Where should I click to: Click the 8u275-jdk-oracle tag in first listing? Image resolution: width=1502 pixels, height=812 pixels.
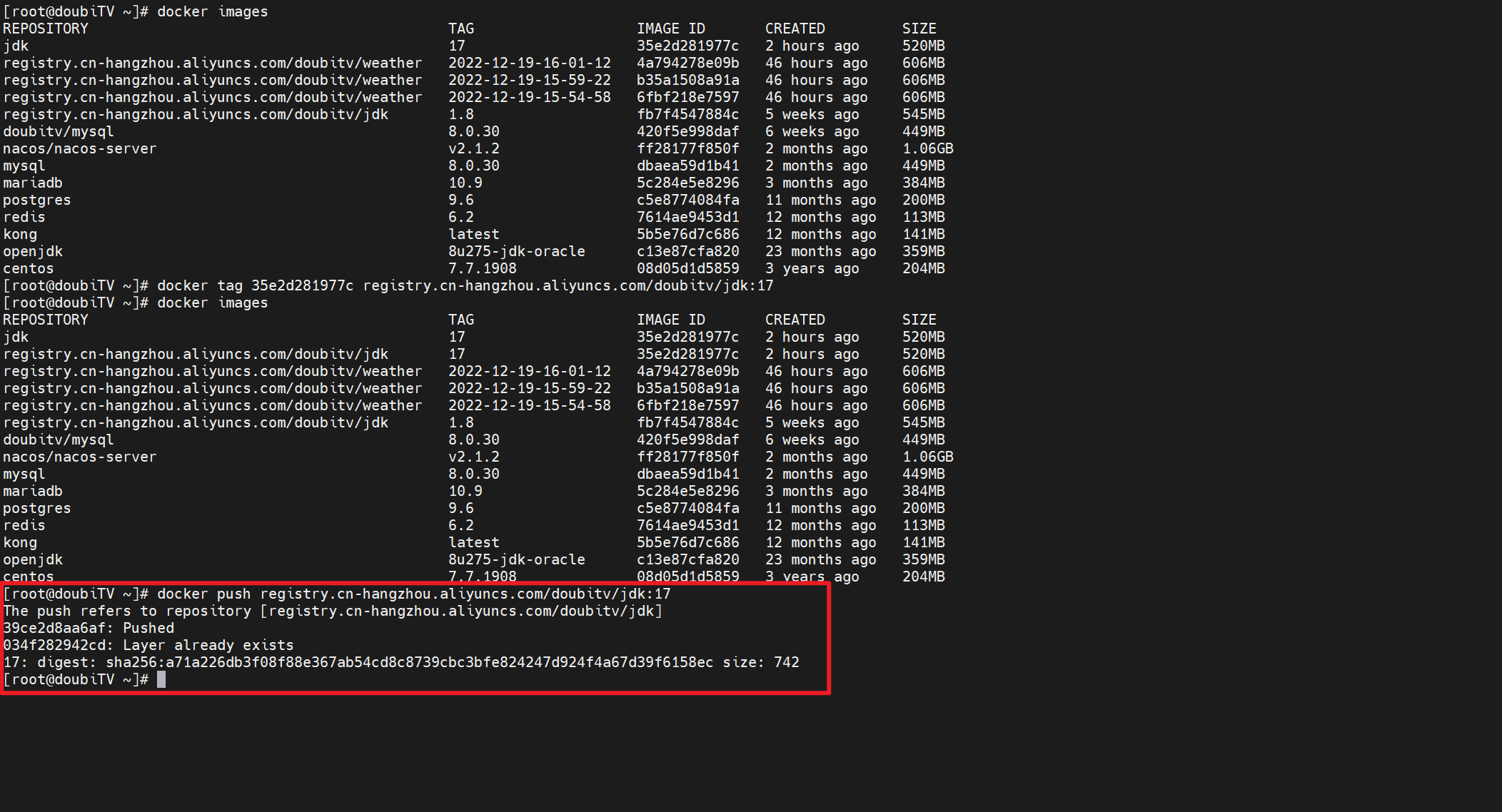(x=516, y=251)
